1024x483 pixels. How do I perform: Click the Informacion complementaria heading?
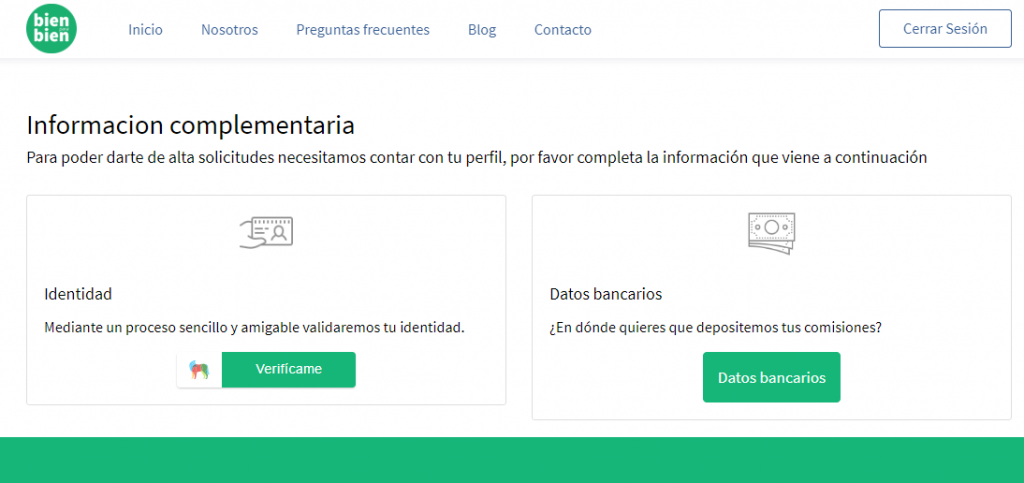tap(191, 125)
